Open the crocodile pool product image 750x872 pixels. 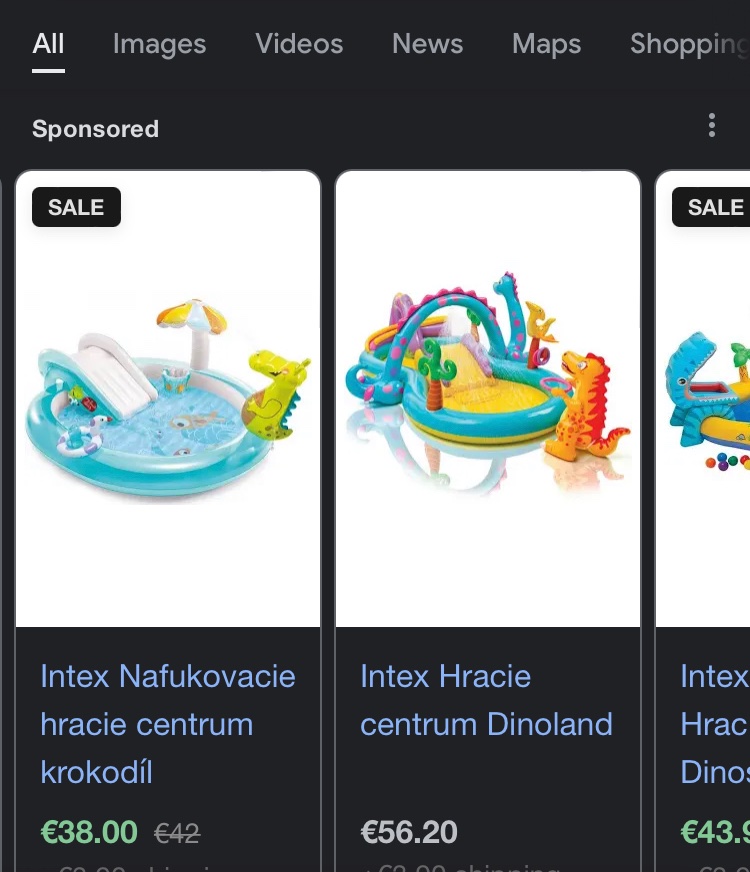coord(168,400)
